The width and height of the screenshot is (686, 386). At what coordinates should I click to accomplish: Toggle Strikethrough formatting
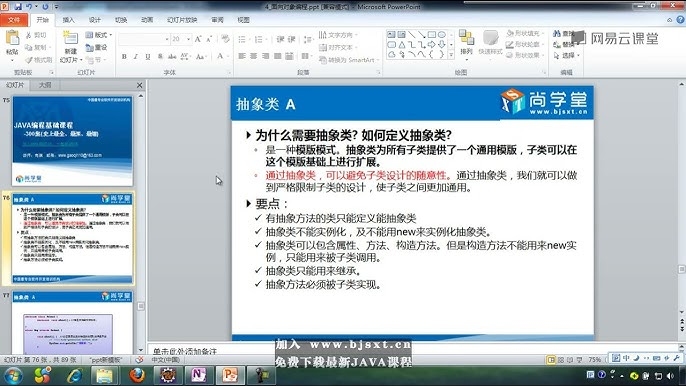172,56
